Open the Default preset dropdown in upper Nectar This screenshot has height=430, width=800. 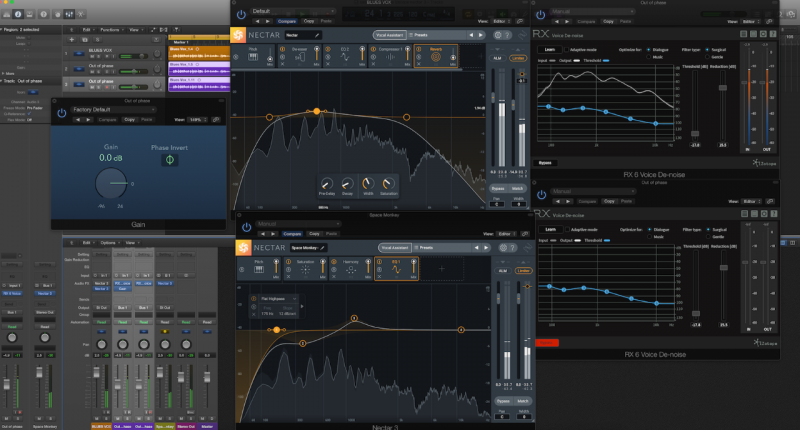293,11
